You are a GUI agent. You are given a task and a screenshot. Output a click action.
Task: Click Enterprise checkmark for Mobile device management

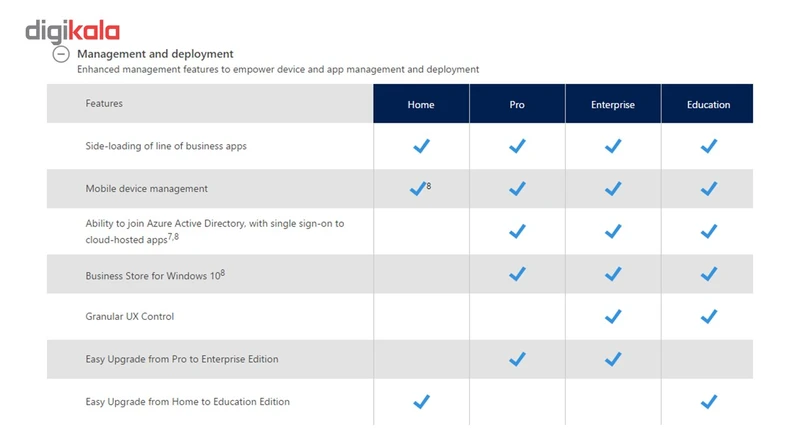613,189
